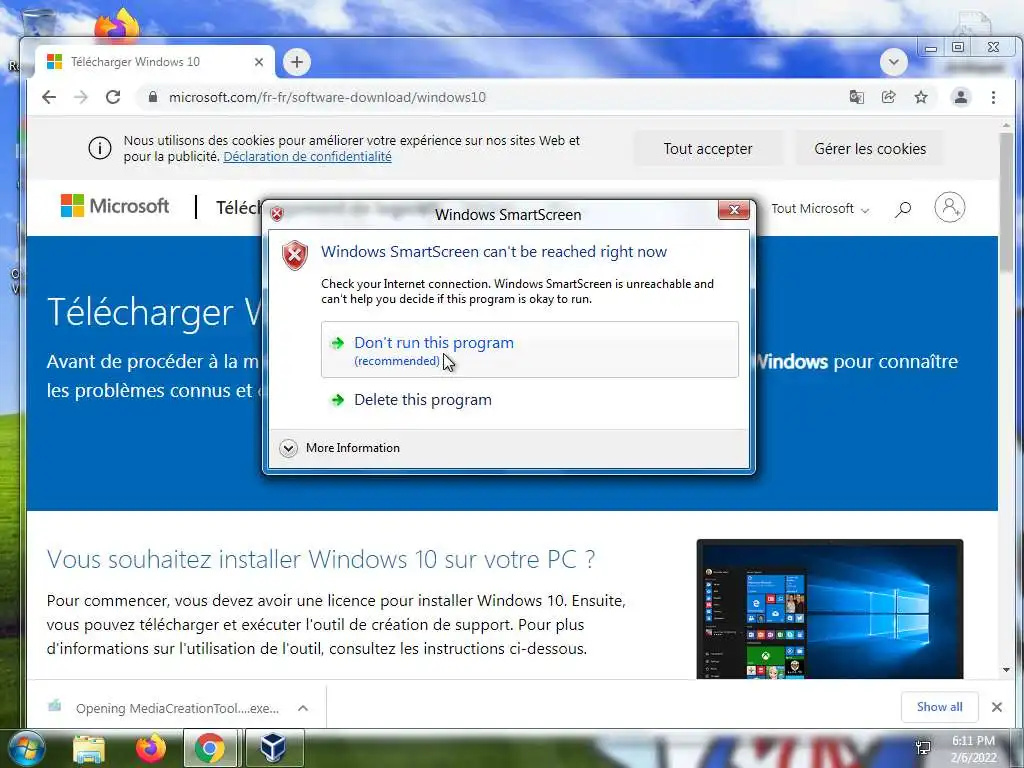Screen dimensions: 1024x768
Task: Select the Télécharger Windows 10 tab
Action: [155, 62]
